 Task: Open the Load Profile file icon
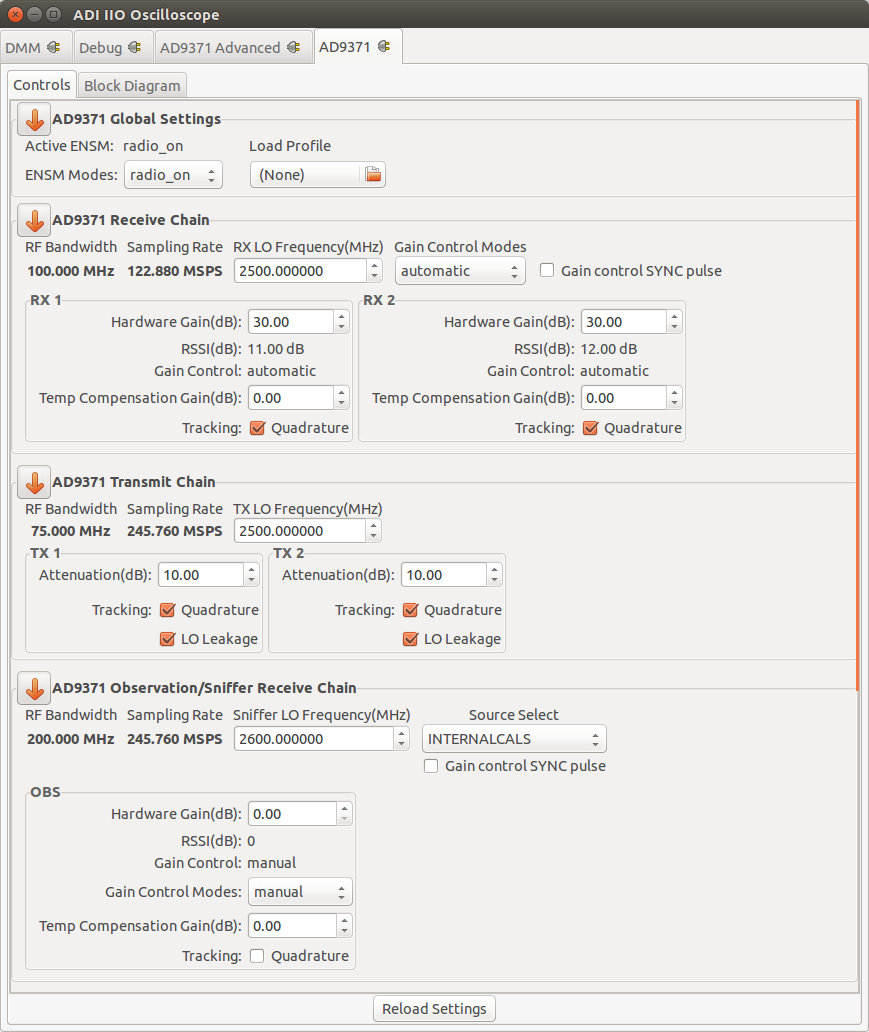pos(374,174)
